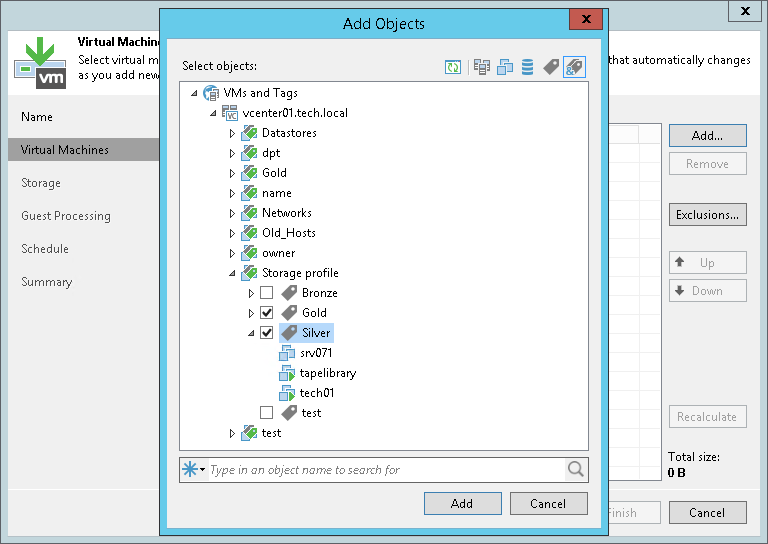
Task: Click the Bronze tag icon
Action: pos(289,293)
